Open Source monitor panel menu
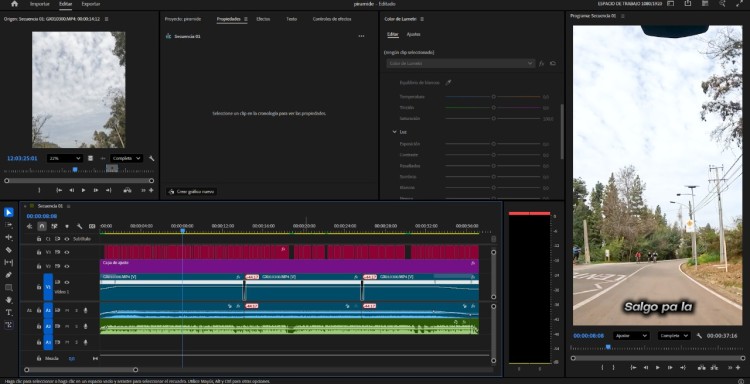750x384 pixels. (107, 19)
